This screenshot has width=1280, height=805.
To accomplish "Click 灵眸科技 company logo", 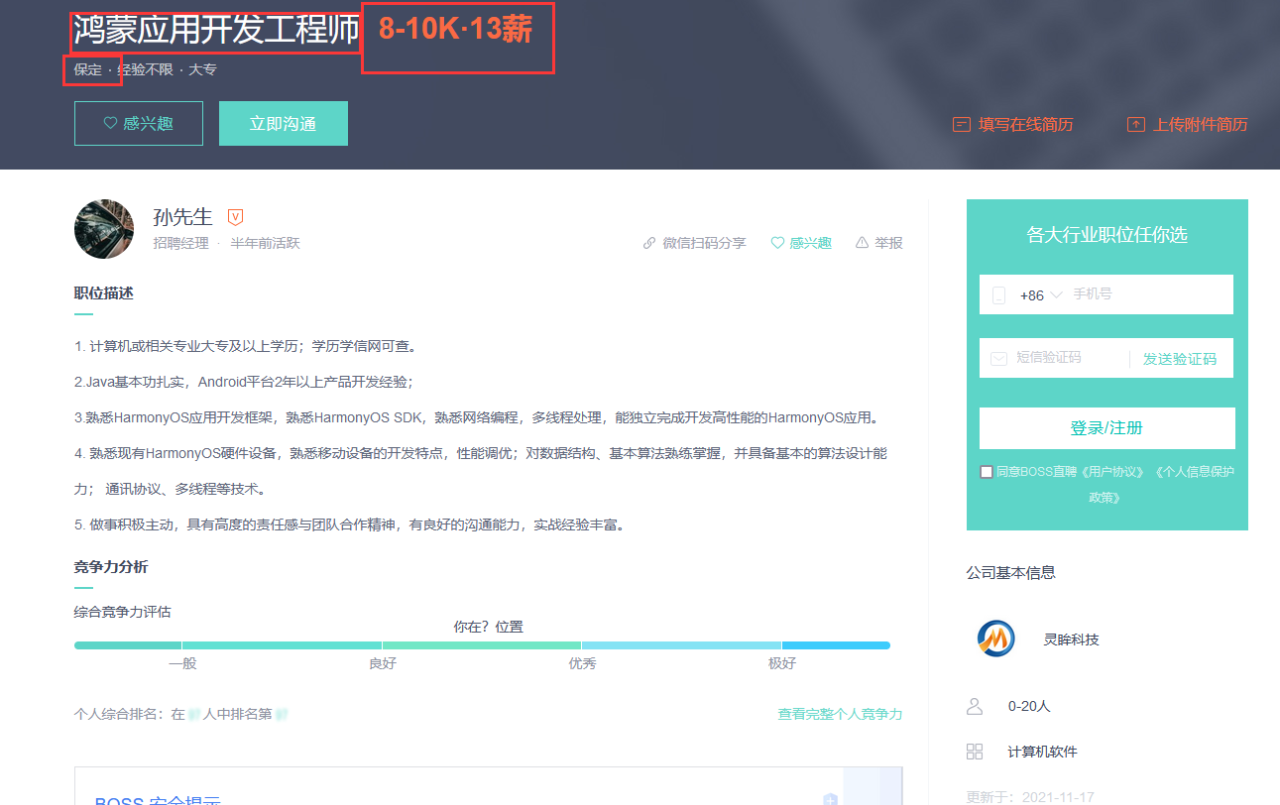I will [996, 638].
